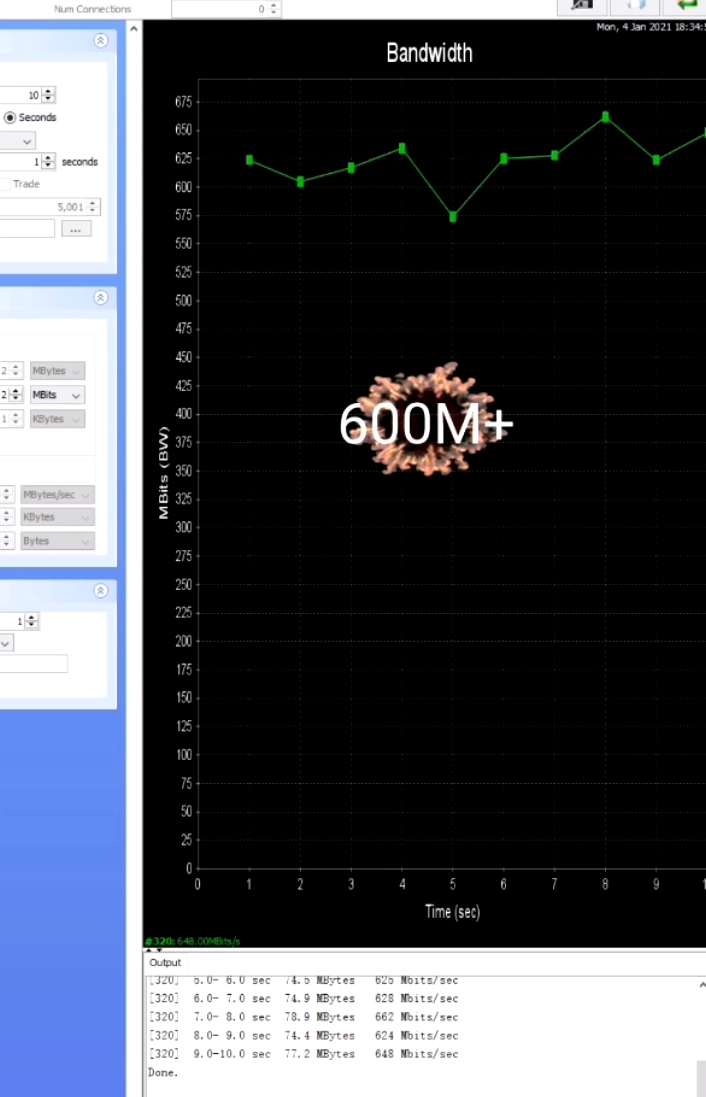Screen dimensions: 706x1097
Task: Select the Seconds radio button
Action: point(10,118)
